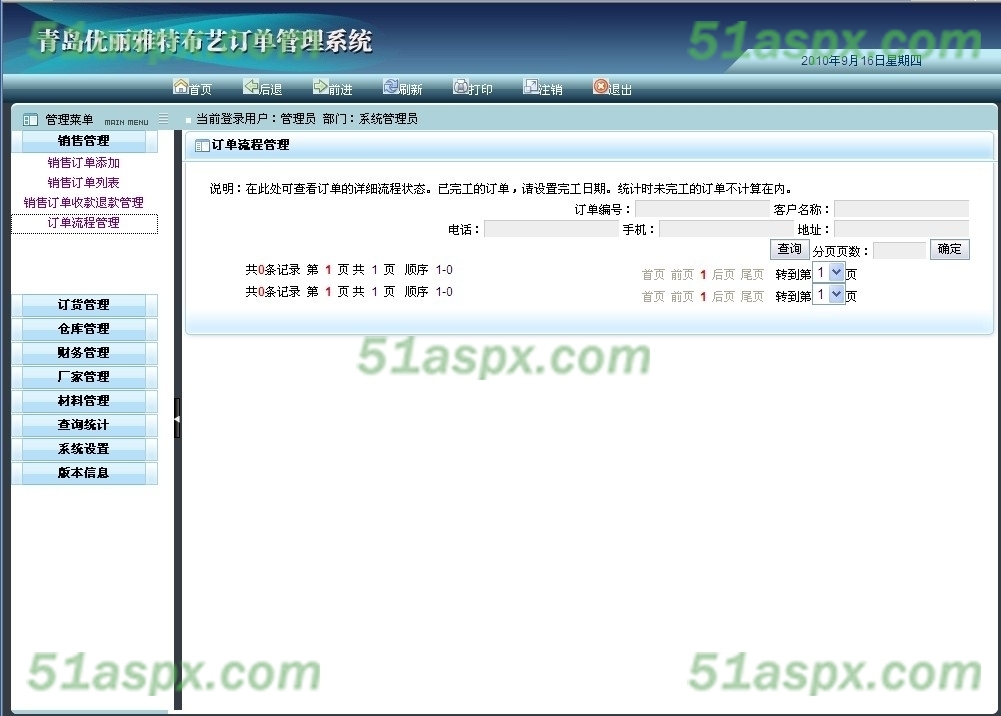Expand the 材料管理 menu section
Screen dimensions: 1001x716
[x=84, y=401]
